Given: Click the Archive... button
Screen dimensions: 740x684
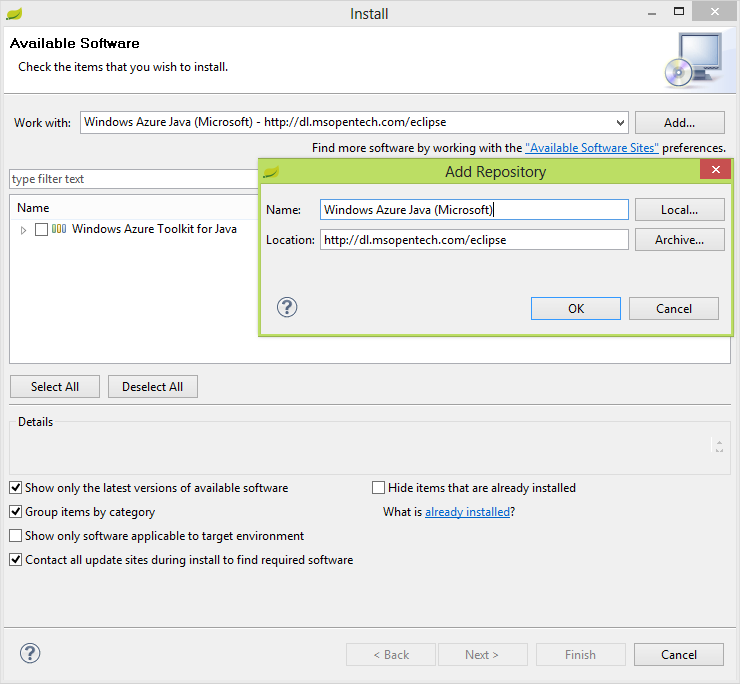Looking at the screenshot, I should pos(679,240).
